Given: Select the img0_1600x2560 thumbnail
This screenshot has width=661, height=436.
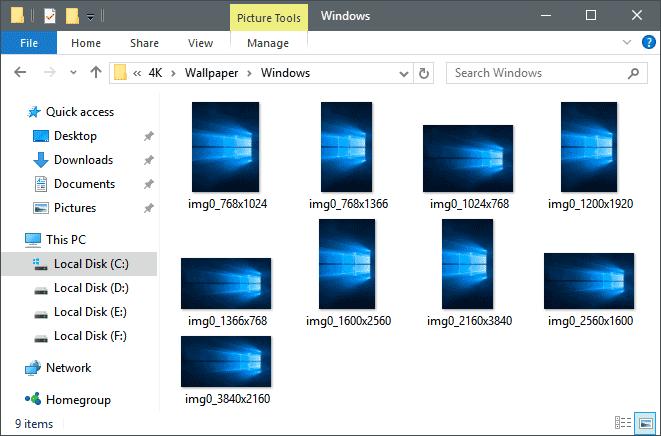Looking at the screenshot, I should point(347,264).
